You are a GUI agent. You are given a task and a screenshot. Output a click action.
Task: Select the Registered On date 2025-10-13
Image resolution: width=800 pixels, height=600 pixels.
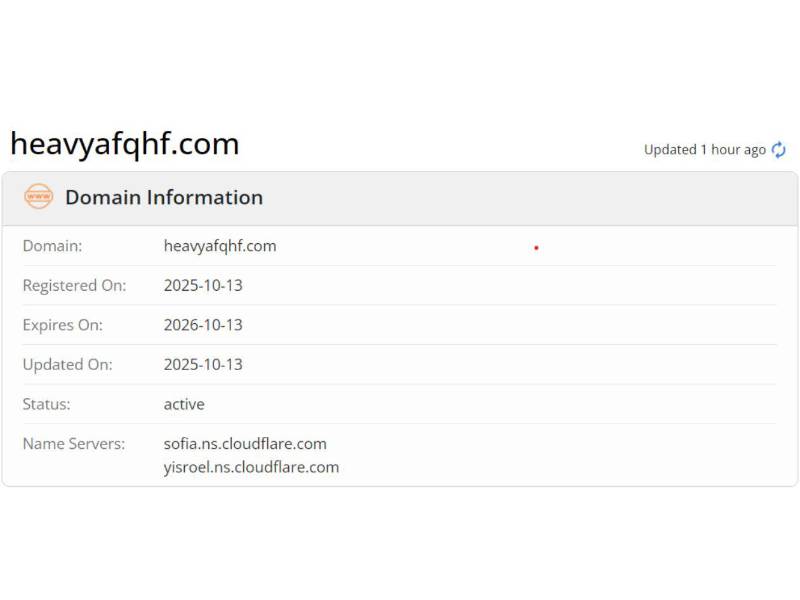tap(204, 285)
